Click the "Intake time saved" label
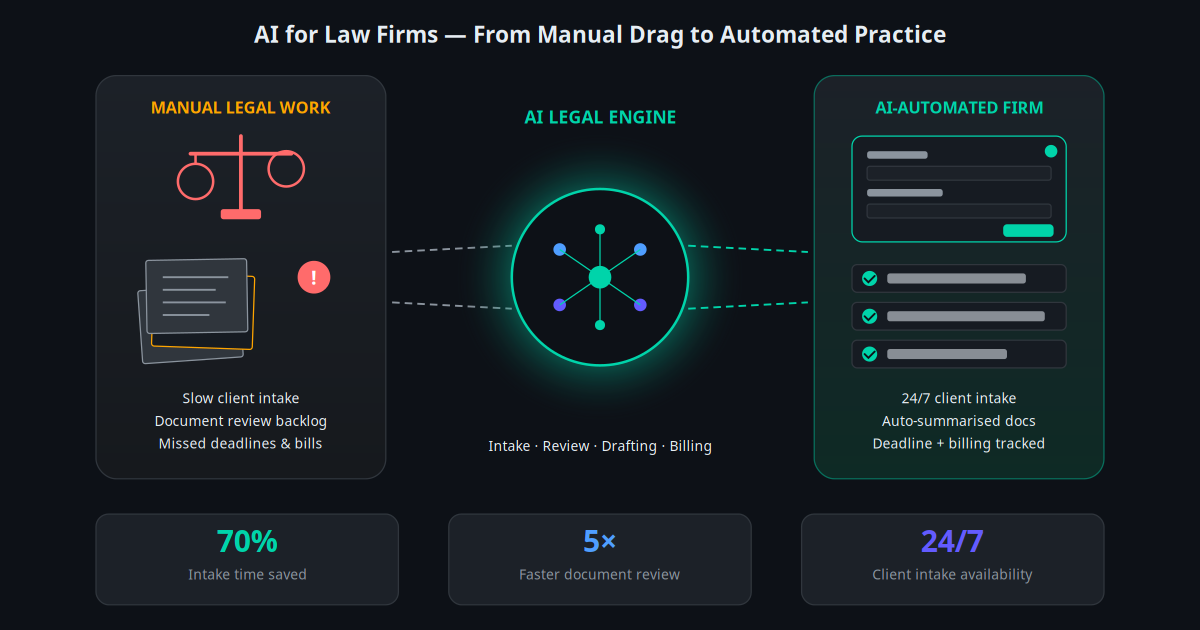This screenshot has width=1200, height=630. (x=247, y=575)
